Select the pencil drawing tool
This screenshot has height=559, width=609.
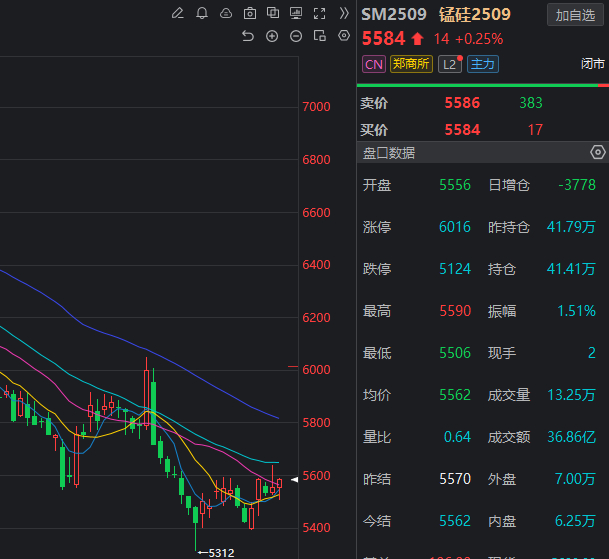[178, 13]
